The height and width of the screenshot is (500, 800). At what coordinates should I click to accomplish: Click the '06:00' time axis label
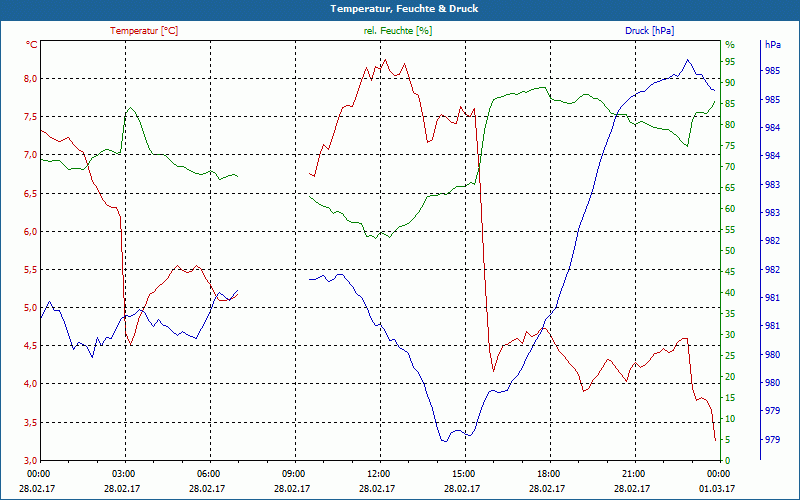coord(210,473)
